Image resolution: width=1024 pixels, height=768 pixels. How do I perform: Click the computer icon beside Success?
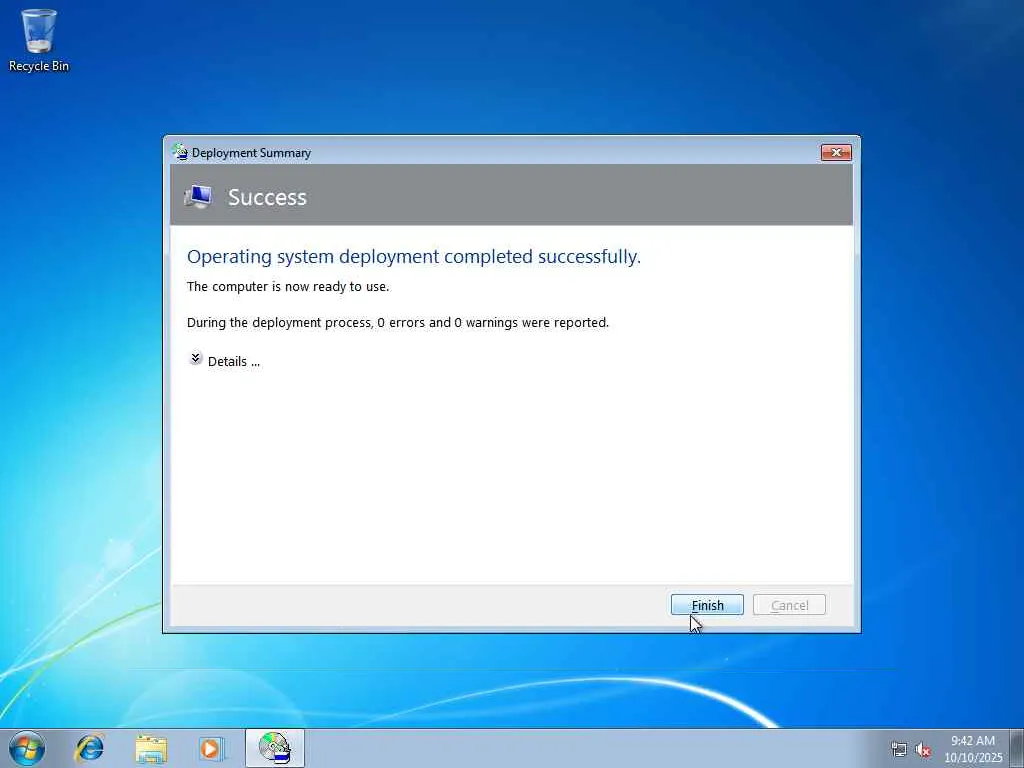coord(198,196)
